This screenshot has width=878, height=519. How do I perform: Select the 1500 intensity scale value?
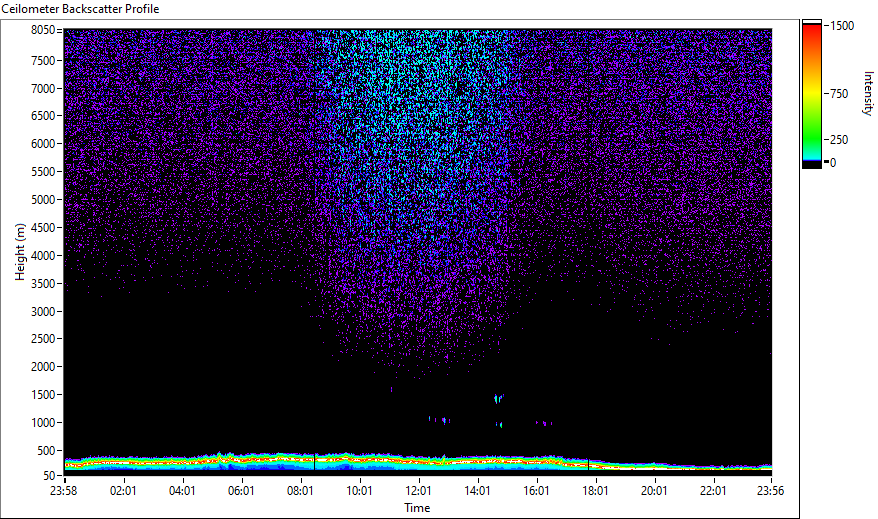[842, 26]
